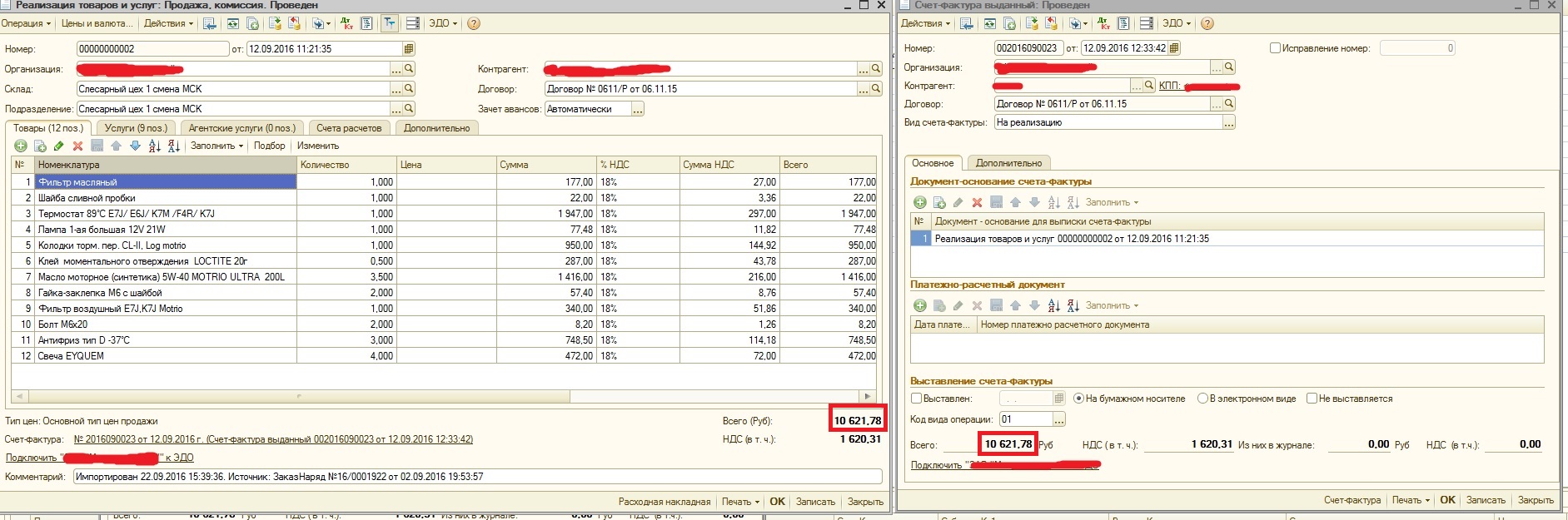This screenshot has width=1568, height=520.
Task: Open the Зачет авансов selection button
Action: pyautogui.click(x=638, y=109)
